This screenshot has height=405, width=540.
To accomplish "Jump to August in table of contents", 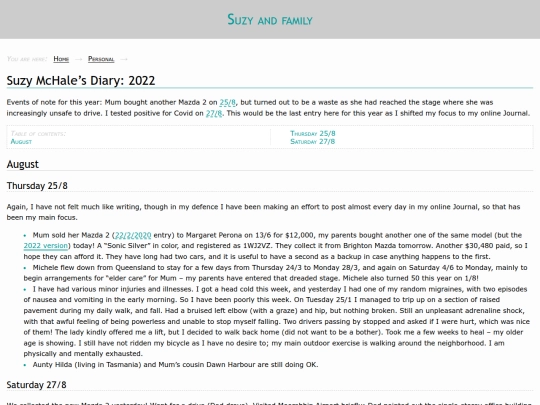I will (21, 142).
